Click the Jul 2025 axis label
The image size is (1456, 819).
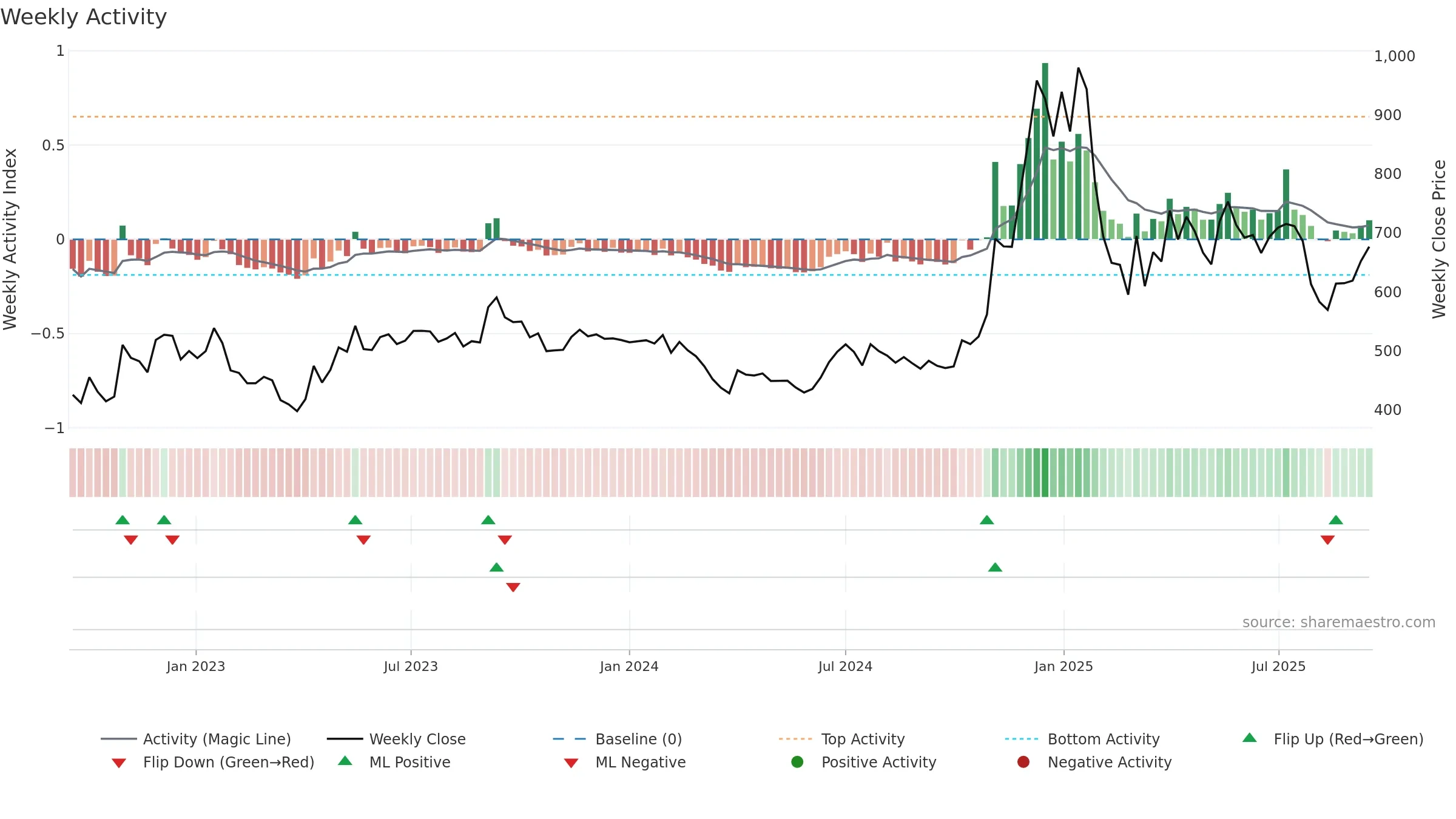pyautogui.click(x=1278, y=666)
